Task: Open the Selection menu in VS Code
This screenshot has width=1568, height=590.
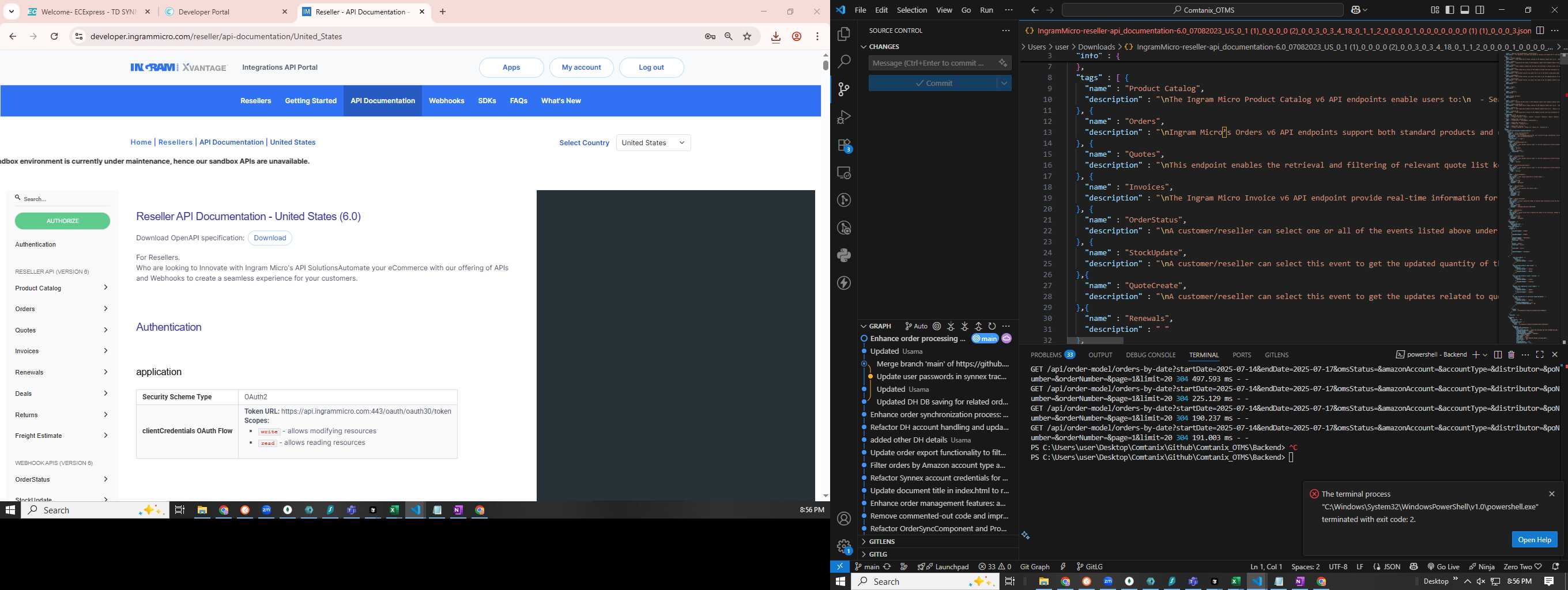Action: [x=912, y=10]
